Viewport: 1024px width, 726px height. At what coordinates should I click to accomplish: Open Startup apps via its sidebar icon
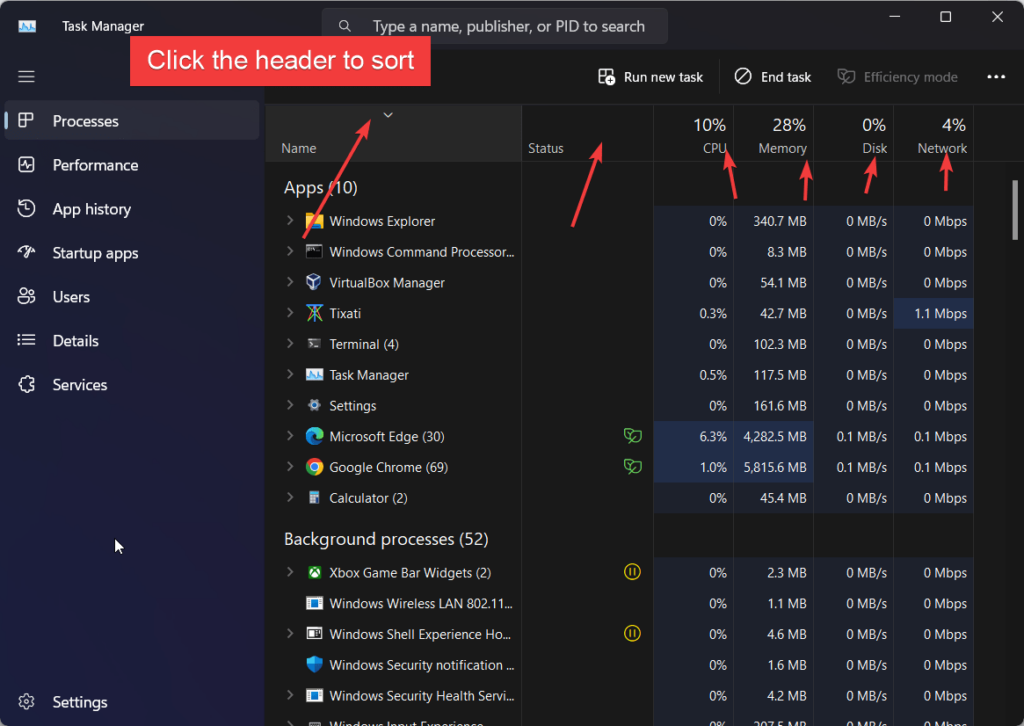tap(26, 253)
